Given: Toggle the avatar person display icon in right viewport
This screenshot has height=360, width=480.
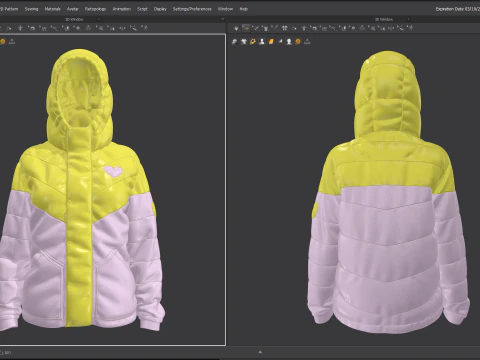Looking at the screenshot, I should click(262, 42).
